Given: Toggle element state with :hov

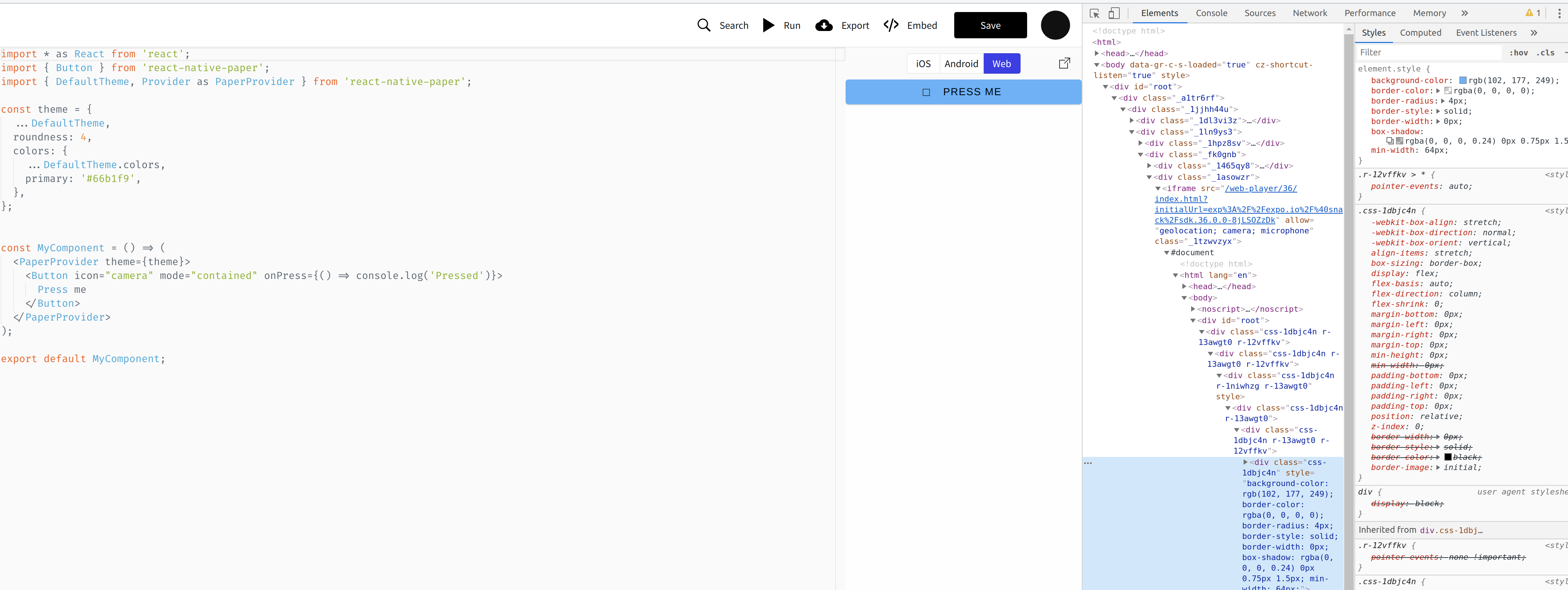Looking at the screenshot, I should (1519, 53).
